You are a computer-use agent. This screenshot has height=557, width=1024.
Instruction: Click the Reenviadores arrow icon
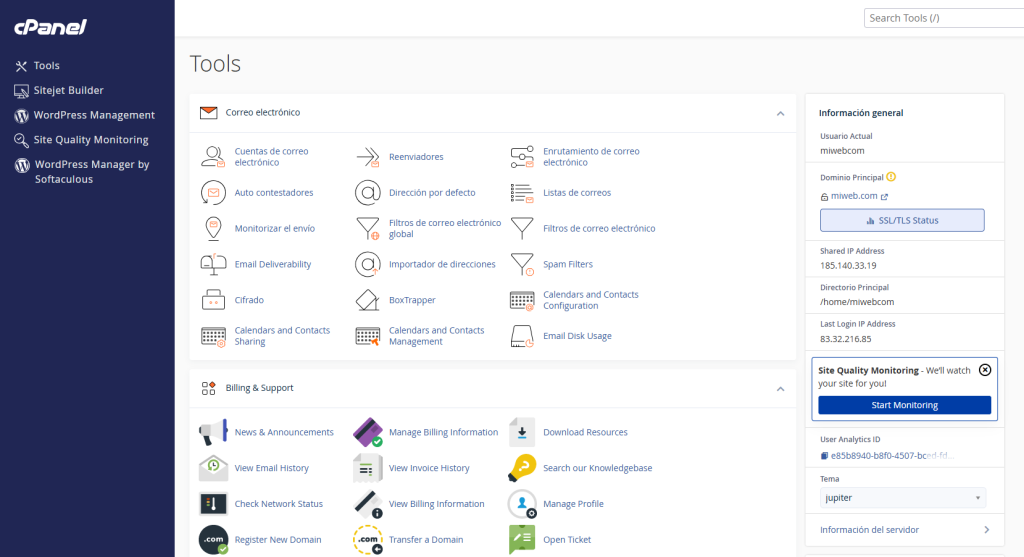(368, 157)
